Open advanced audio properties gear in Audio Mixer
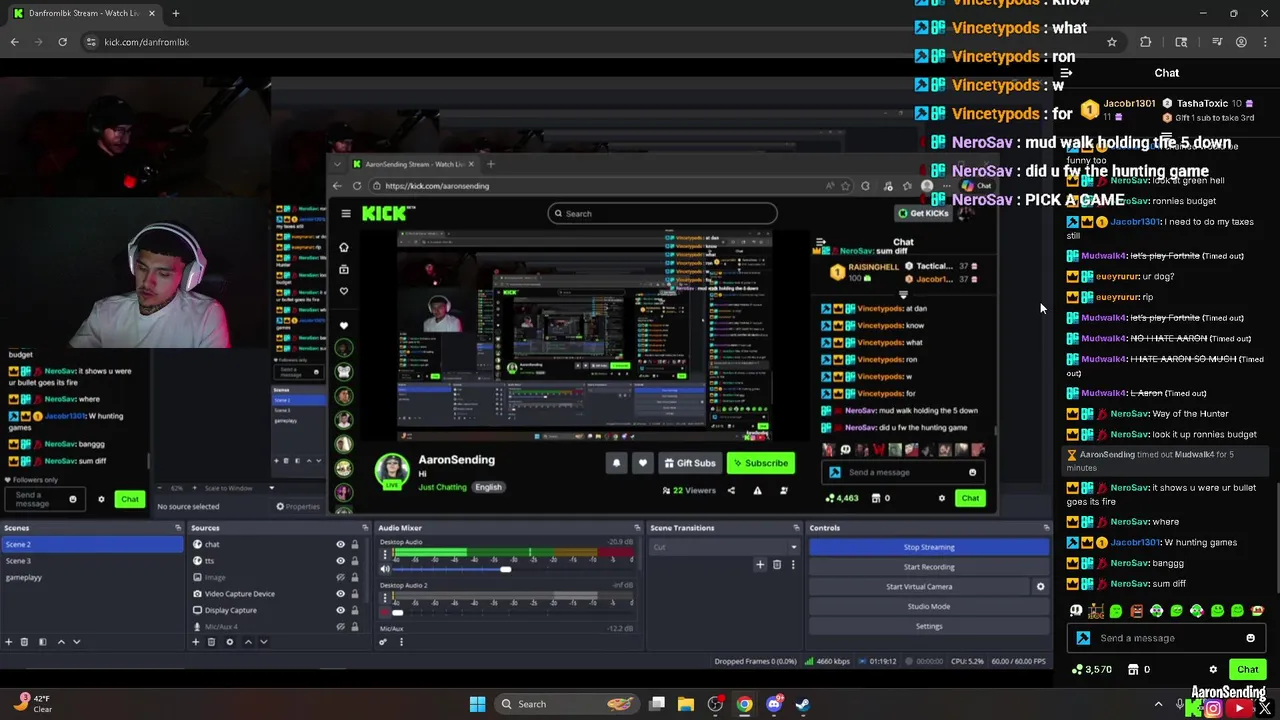Image resolution: width=1280 pixels, height=720 pixels. pyautogui.click(x=383, y=642)
